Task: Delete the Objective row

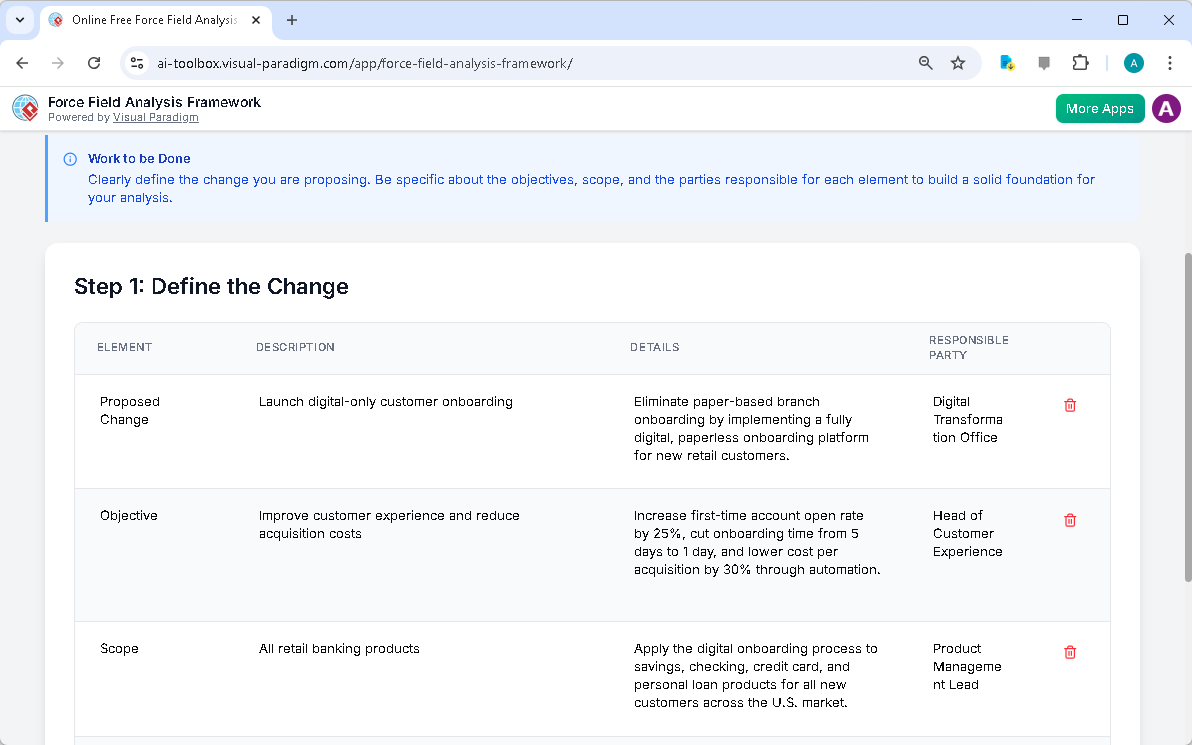Action: [1070, 520]
